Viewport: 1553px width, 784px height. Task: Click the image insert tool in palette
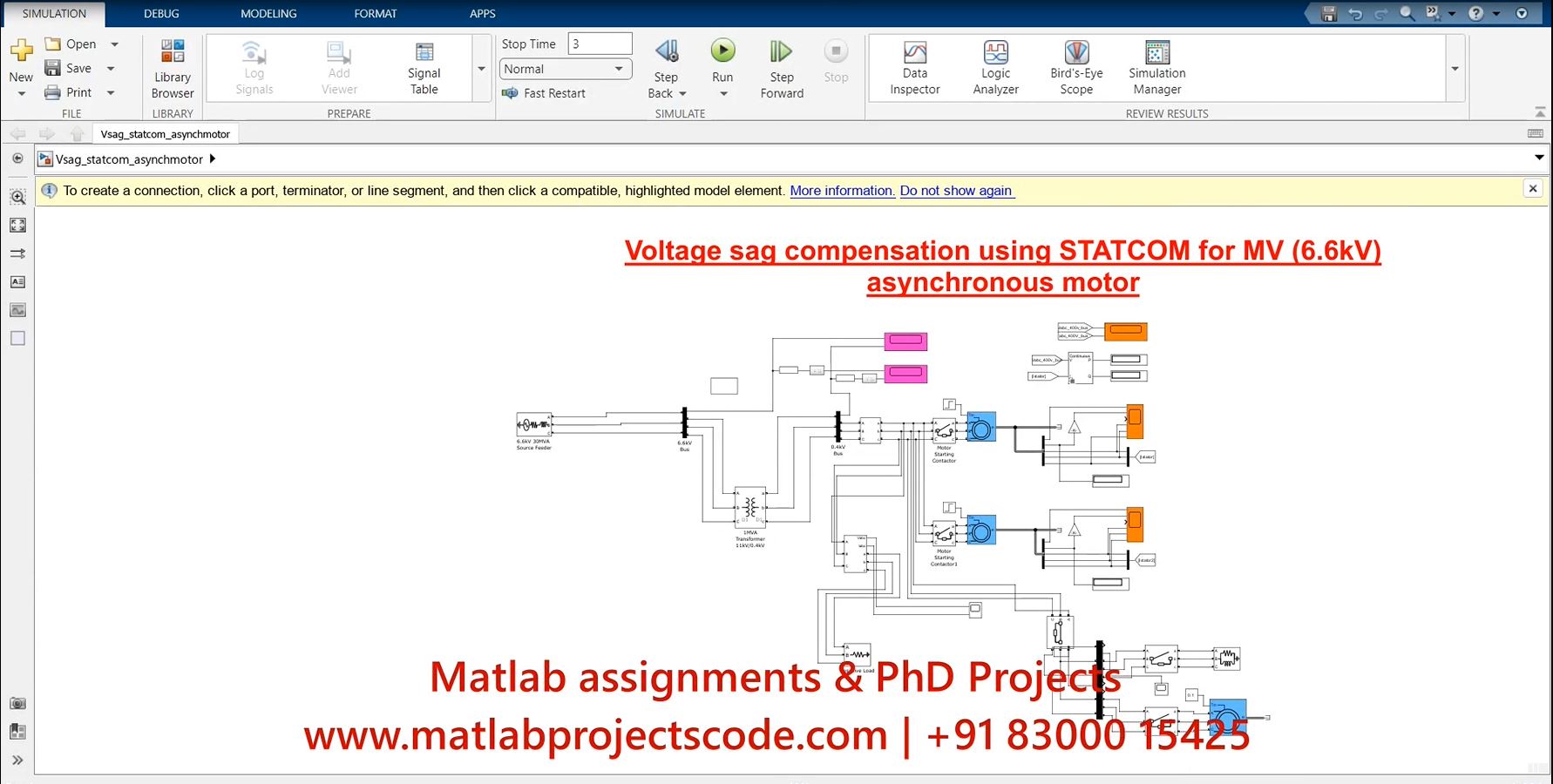click(x=17, y=309)
